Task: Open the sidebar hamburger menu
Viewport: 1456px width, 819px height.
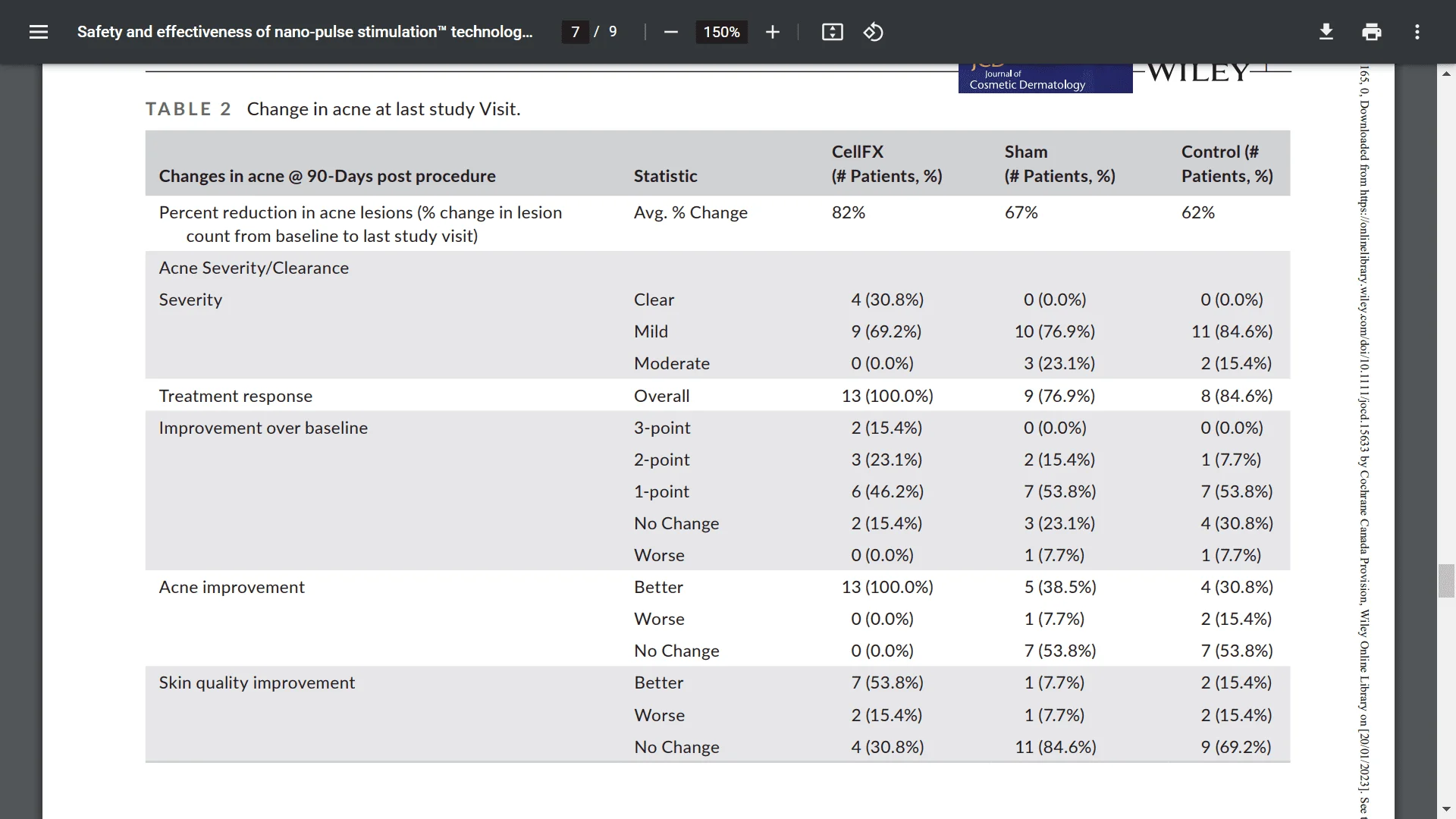Action: (39, 32)
